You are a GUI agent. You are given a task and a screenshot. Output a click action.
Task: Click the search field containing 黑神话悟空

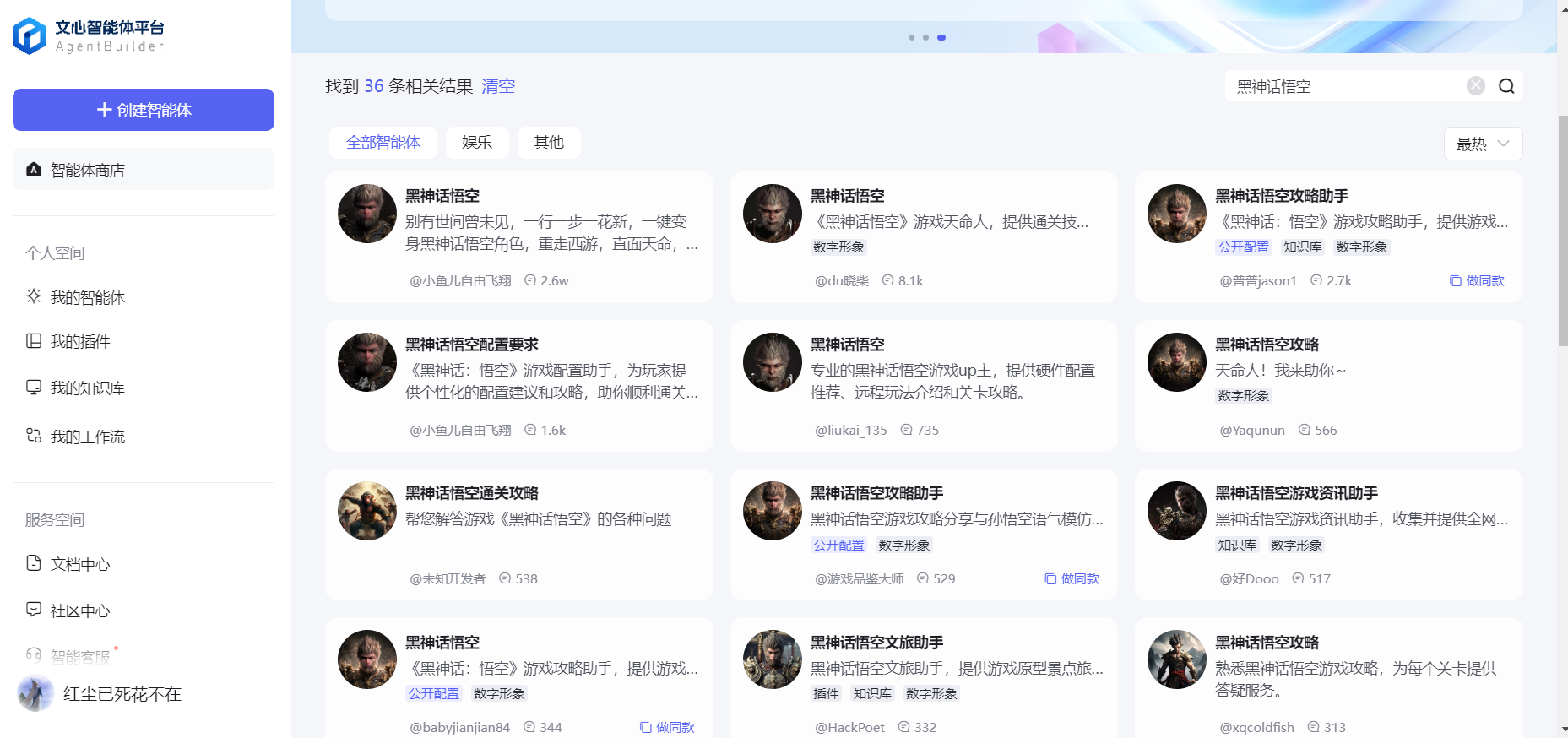(x=1347, y=86)
